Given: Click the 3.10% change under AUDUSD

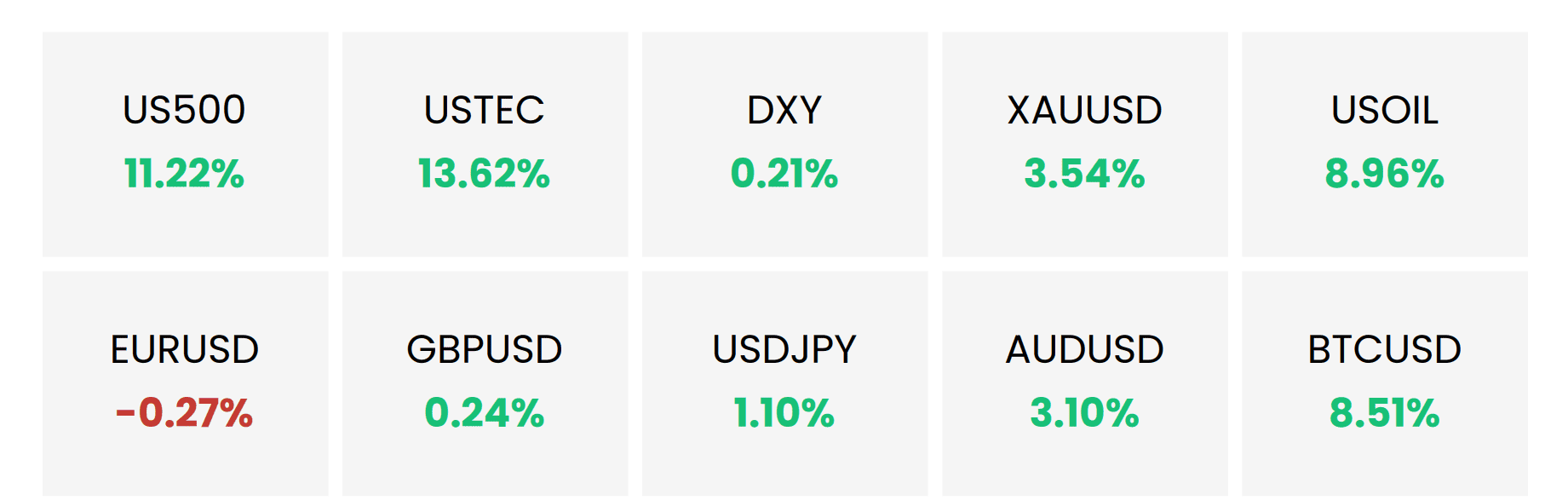Looking at the screenshot, I should [x=1084, y=413].
